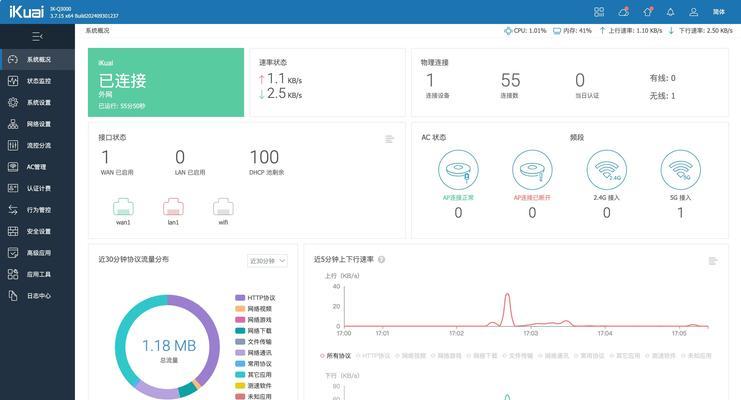Toggle 未知应用 series in chart legend

coord(697,356)
